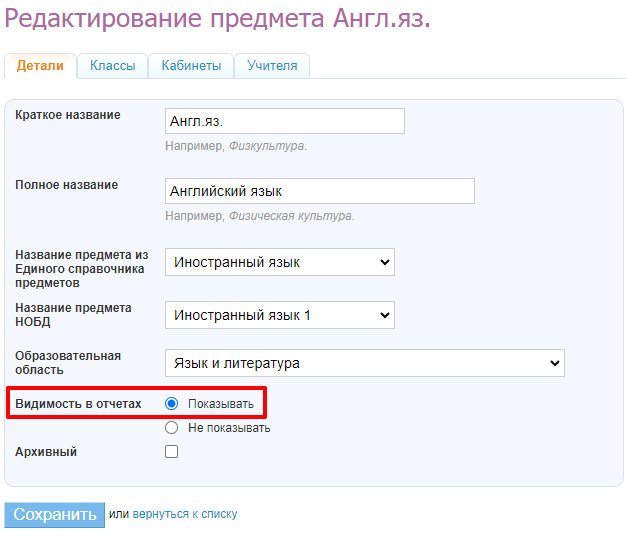
Task: Select the Учителя tab
Action: (x=272, y=66)
